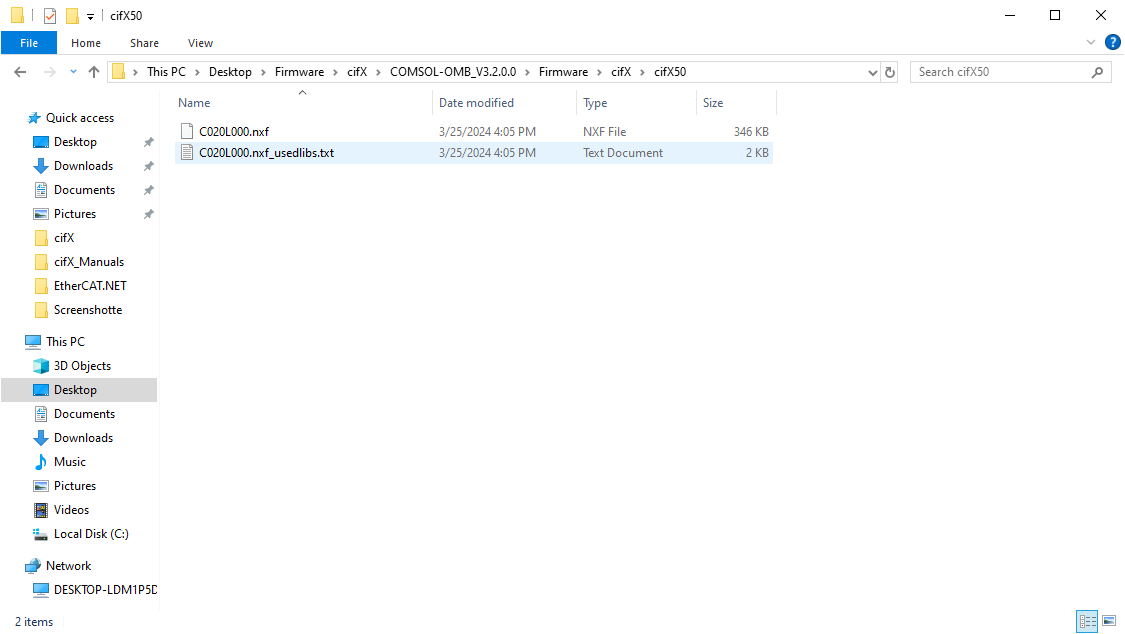Open the File menu

point(29,43)
